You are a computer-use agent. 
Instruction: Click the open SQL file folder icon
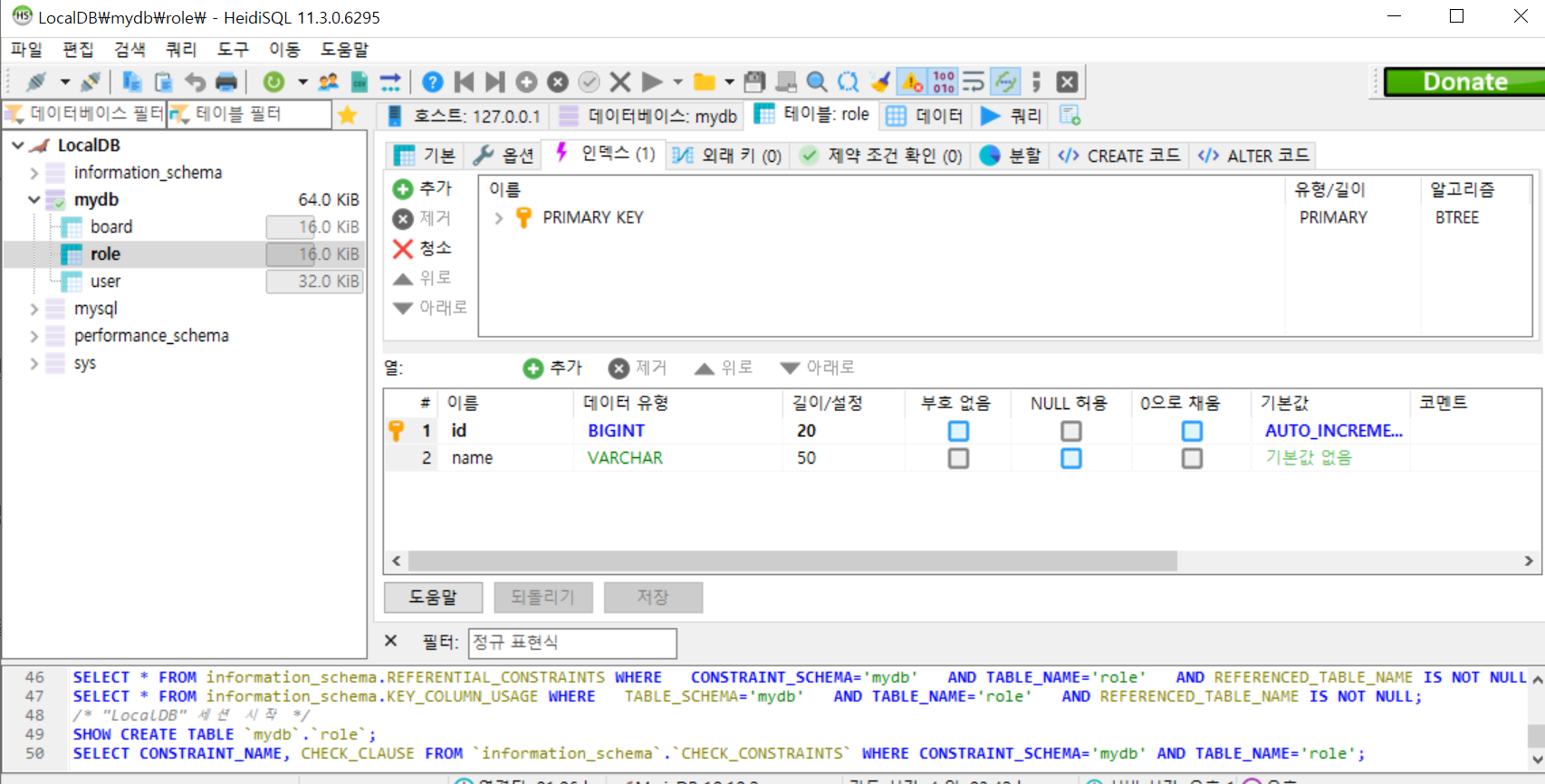click(x=705, y=81)
